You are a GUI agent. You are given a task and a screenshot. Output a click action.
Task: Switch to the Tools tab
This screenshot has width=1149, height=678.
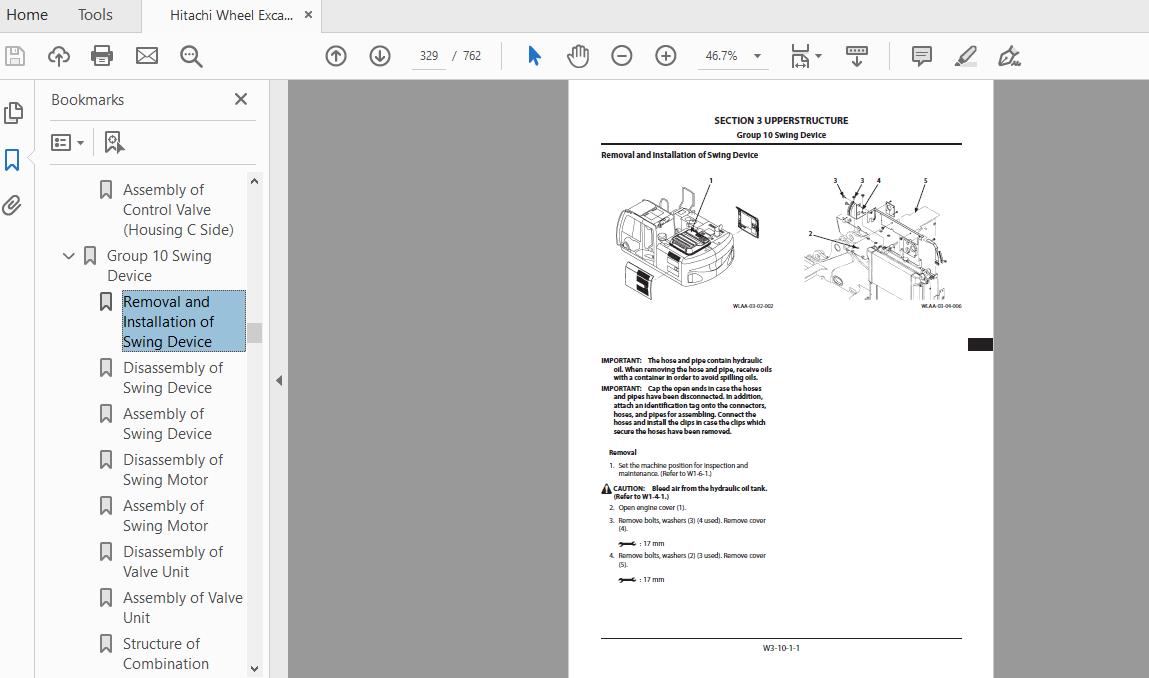point(94,15)
